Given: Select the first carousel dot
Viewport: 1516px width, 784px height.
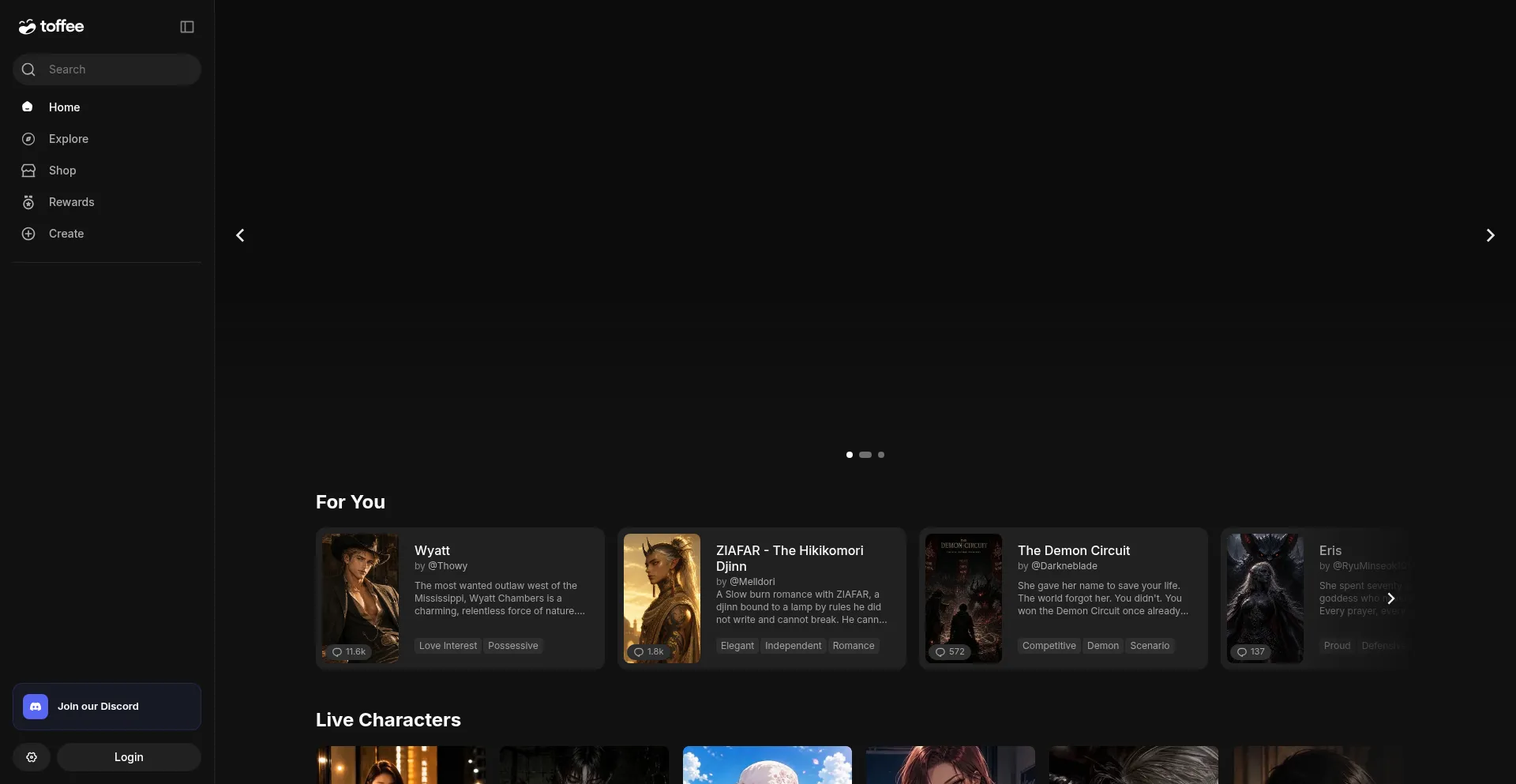Looking at the screenshot, I should tap(850, 455).
